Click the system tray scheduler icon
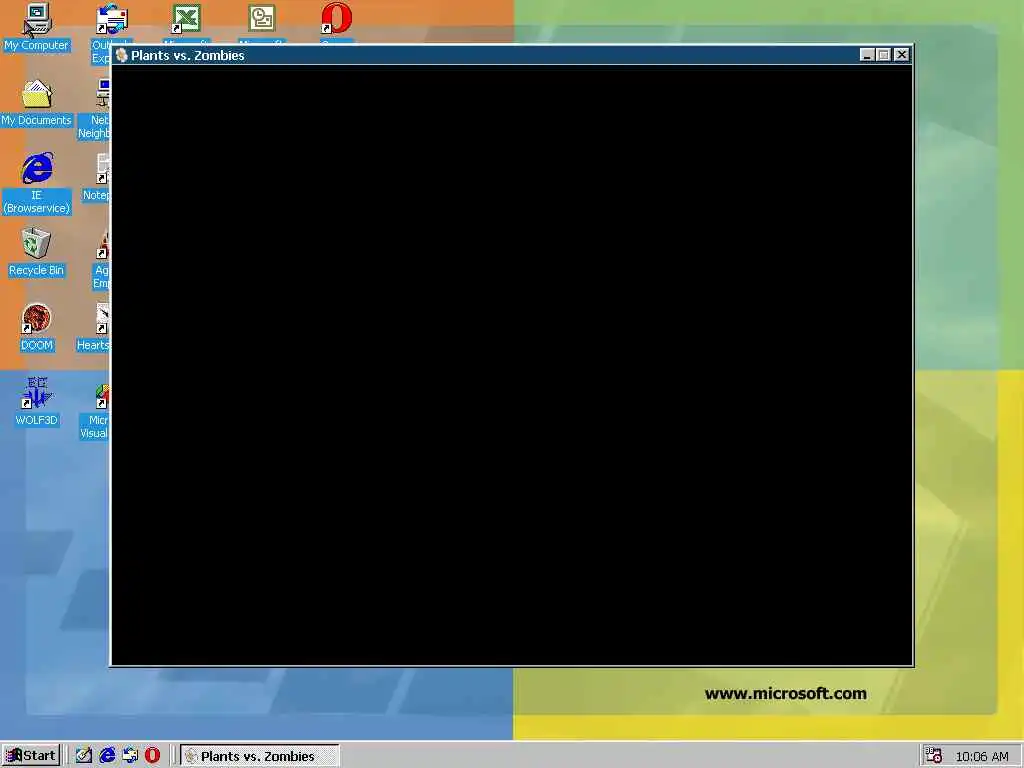Screen dimensions: 1024x768 tap(934, 756)
